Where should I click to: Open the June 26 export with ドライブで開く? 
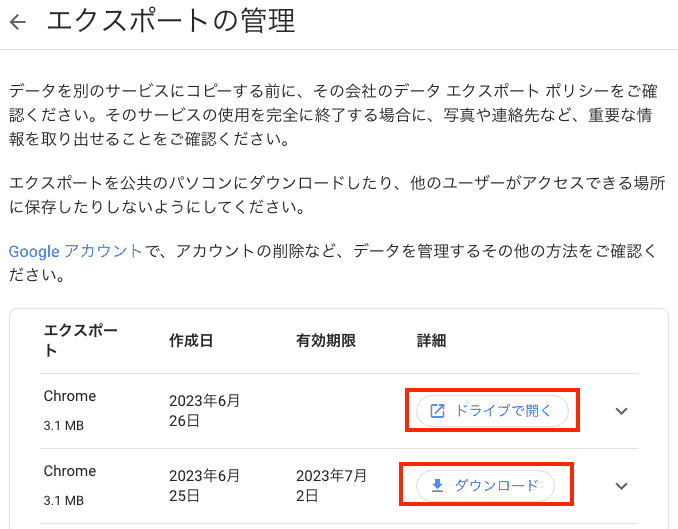pyautogui.click(x=492, y=410)
